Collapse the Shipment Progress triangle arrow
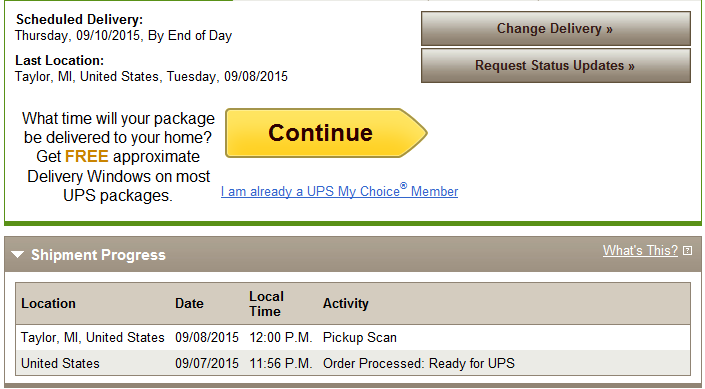Screen dimensions: 705x389 coord(18,255)
